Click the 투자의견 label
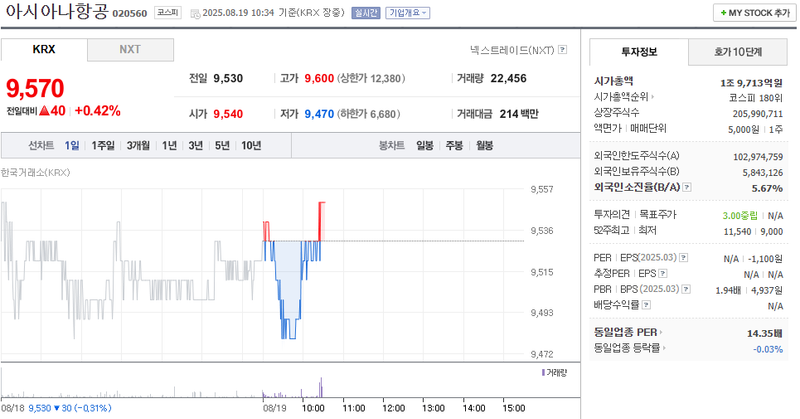The height and width of the screenshot is (419, 800). (612, 215)
